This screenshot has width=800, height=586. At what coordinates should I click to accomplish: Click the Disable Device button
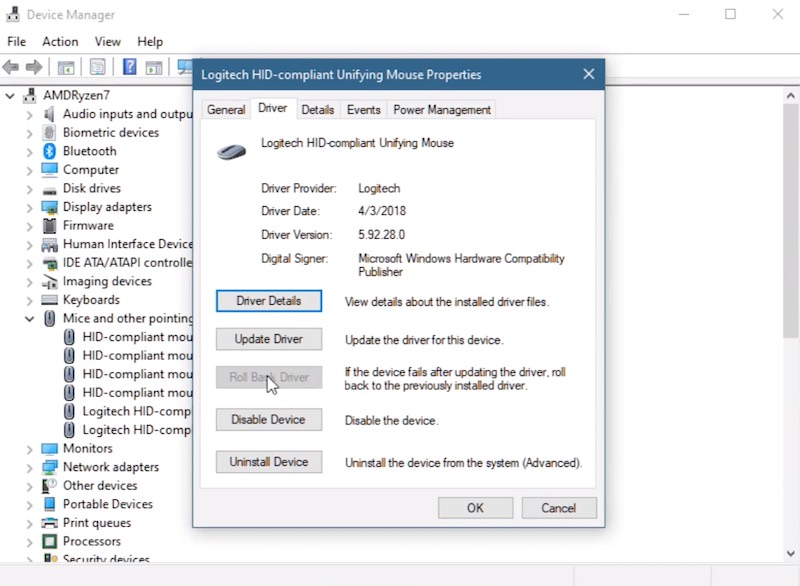[x=269, y=420]
